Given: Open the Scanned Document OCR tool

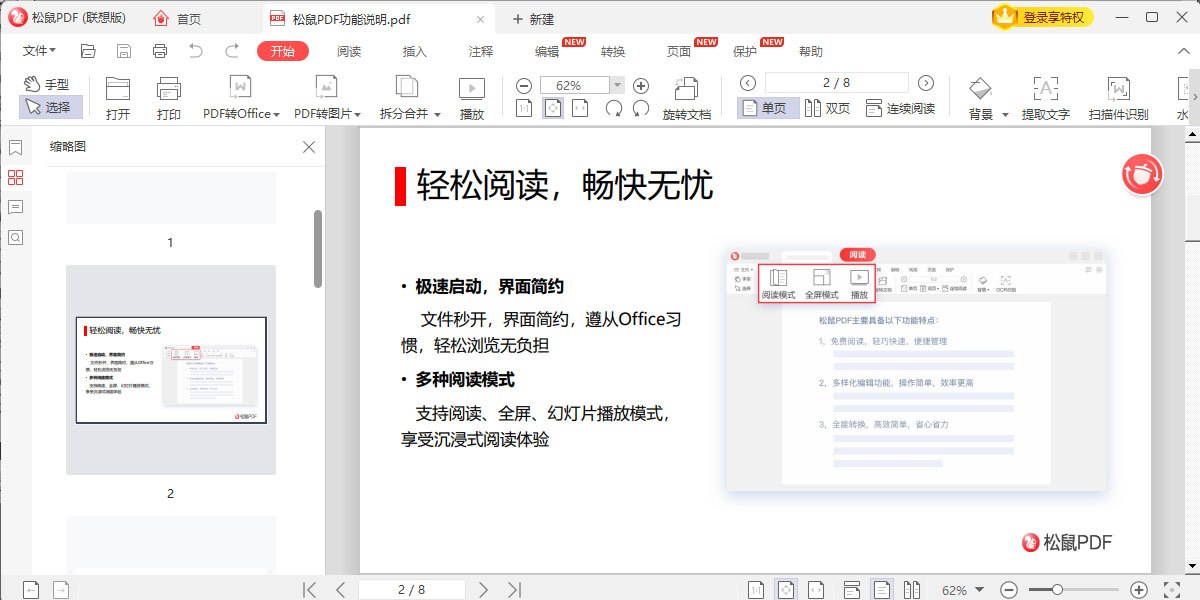Looking at the screenshot, I should pyautogui.click(x=1118, y=98).
